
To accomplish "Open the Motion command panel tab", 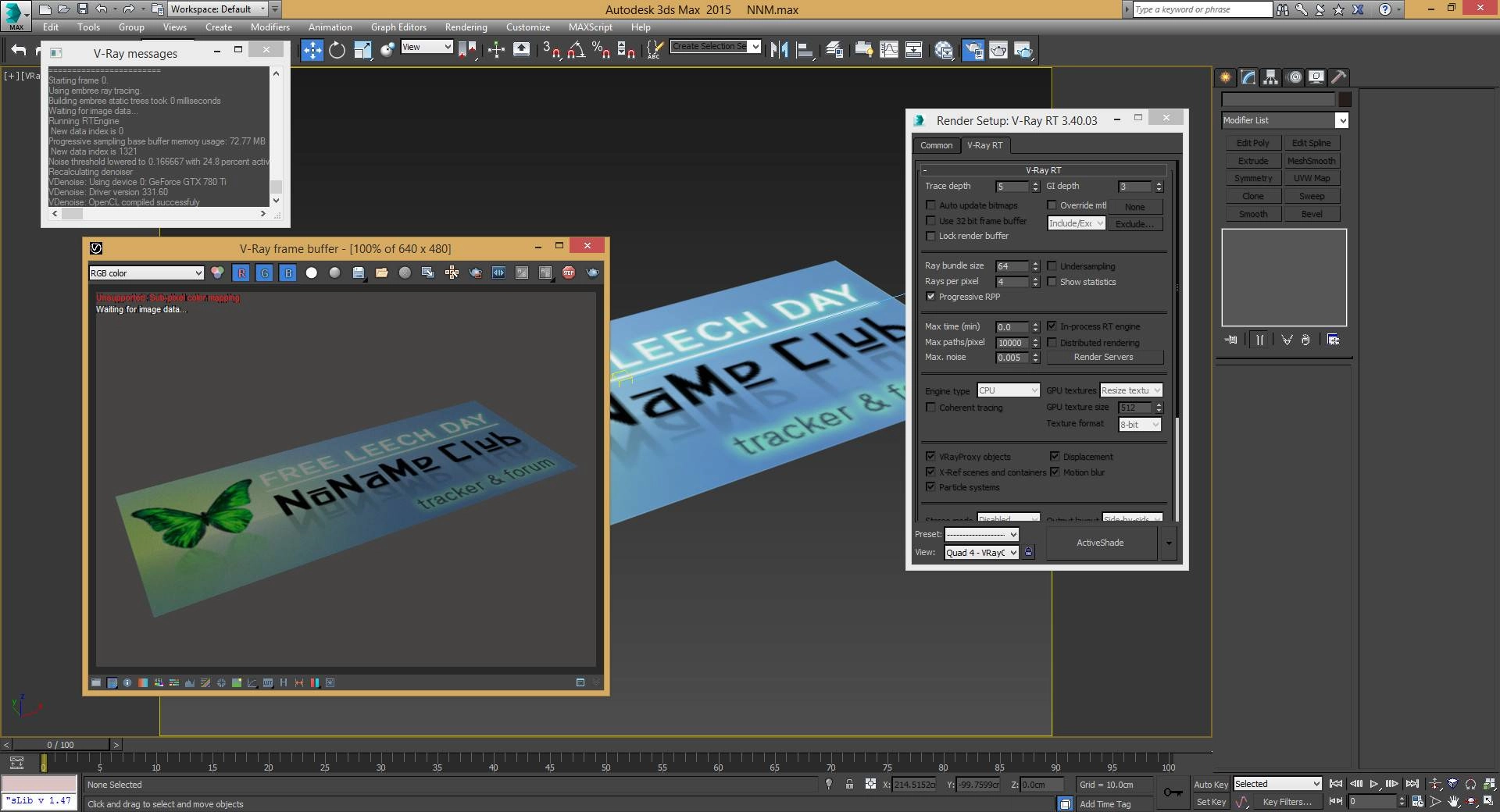I will [x=1295, y=77].
